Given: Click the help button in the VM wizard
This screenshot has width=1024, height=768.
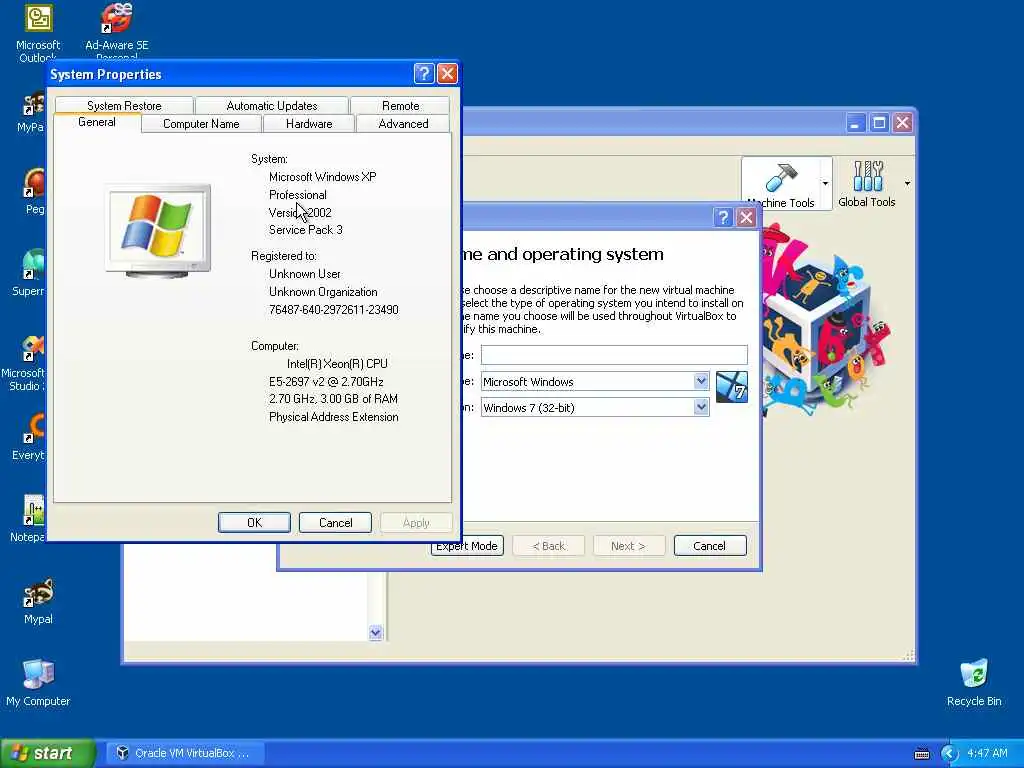Looking at the screenshot, I should tap(722, 217).
